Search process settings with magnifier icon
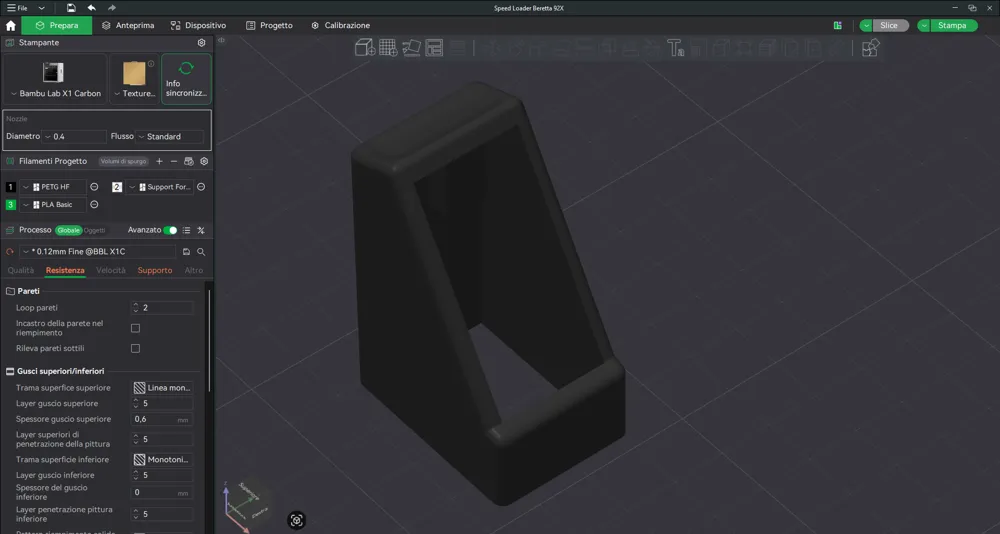 (x=201, y=252)
